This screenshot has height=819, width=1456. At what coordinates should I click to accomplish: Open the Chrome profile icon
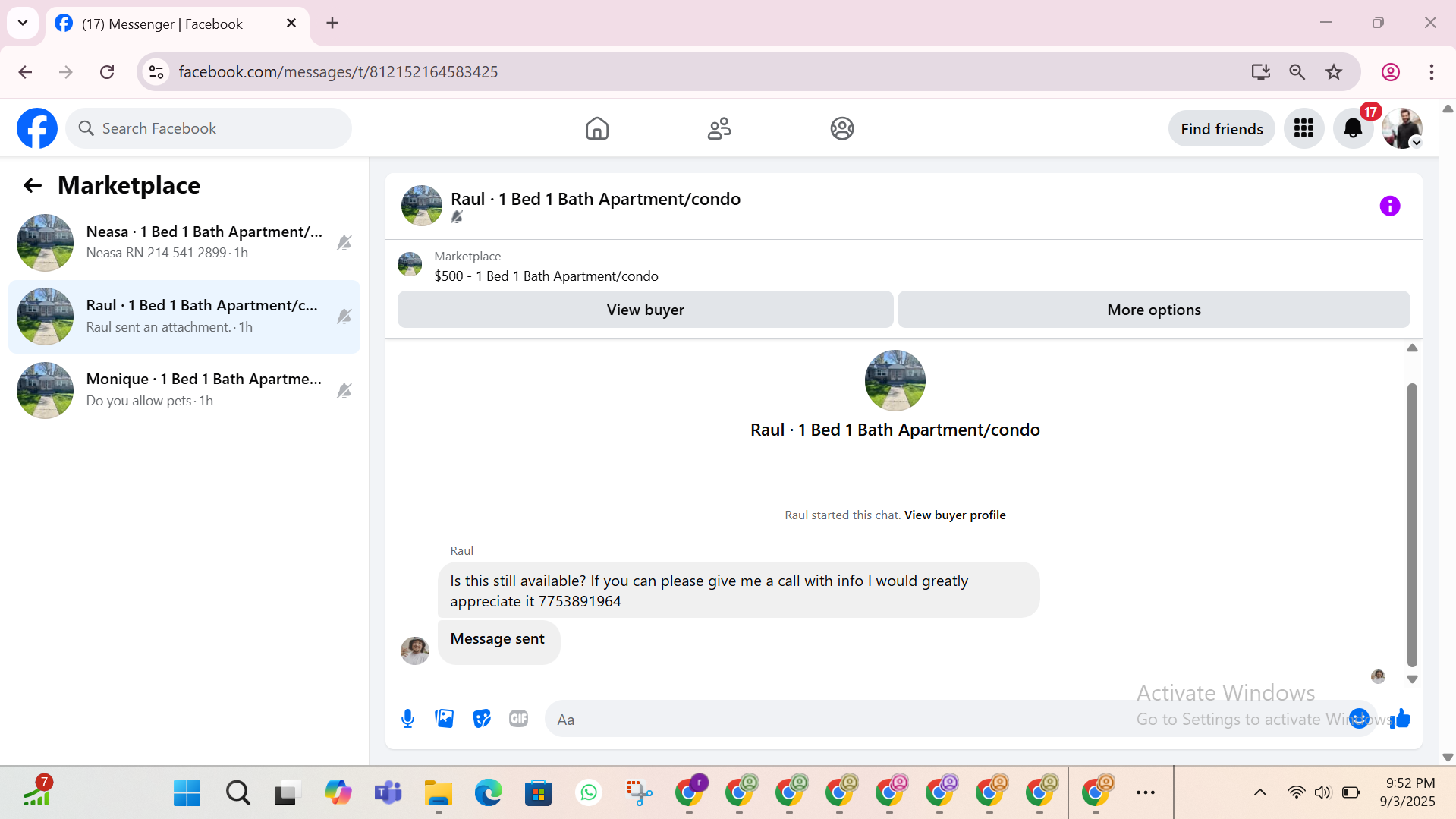tap(1390, 72)
